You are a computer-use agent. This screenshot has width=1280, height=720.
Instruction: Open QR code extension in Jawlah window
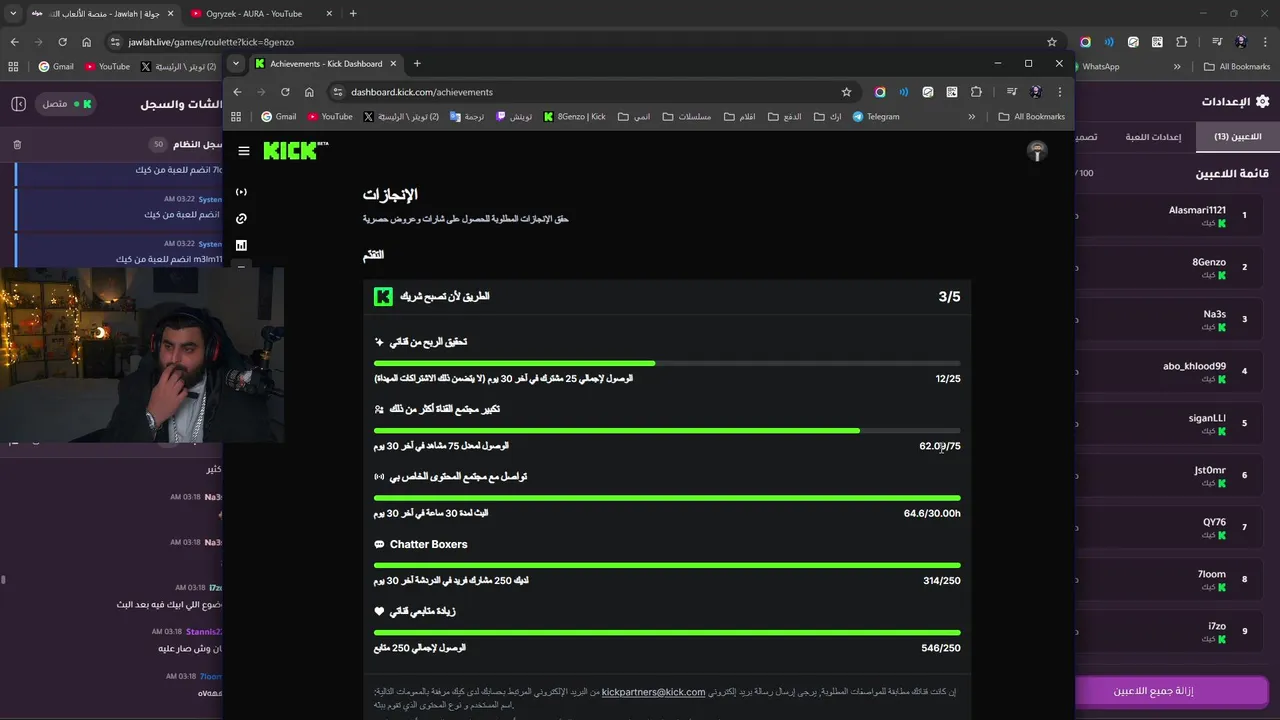click(1156, 42)
